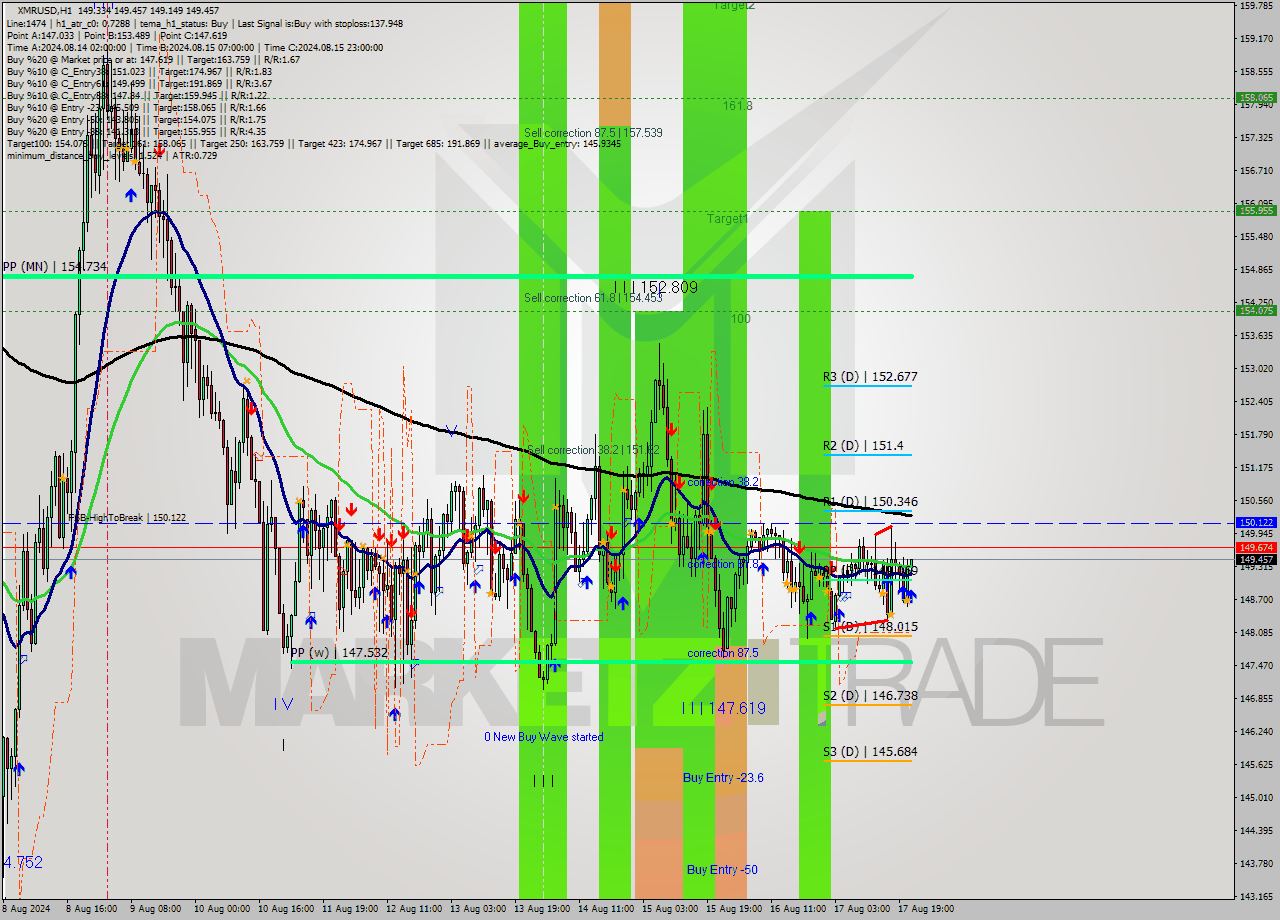Click the Sell correction 87.5 | 157.539 label
The width and height of the screenshot is (1280, 920).
coord(593,133)
